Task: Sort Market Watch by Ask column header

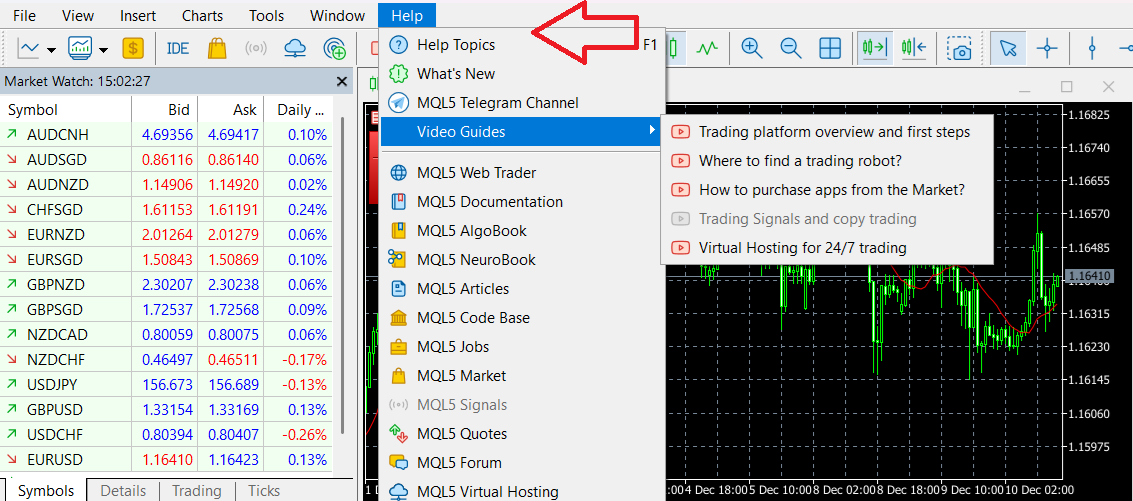Action: pos(231,110)
